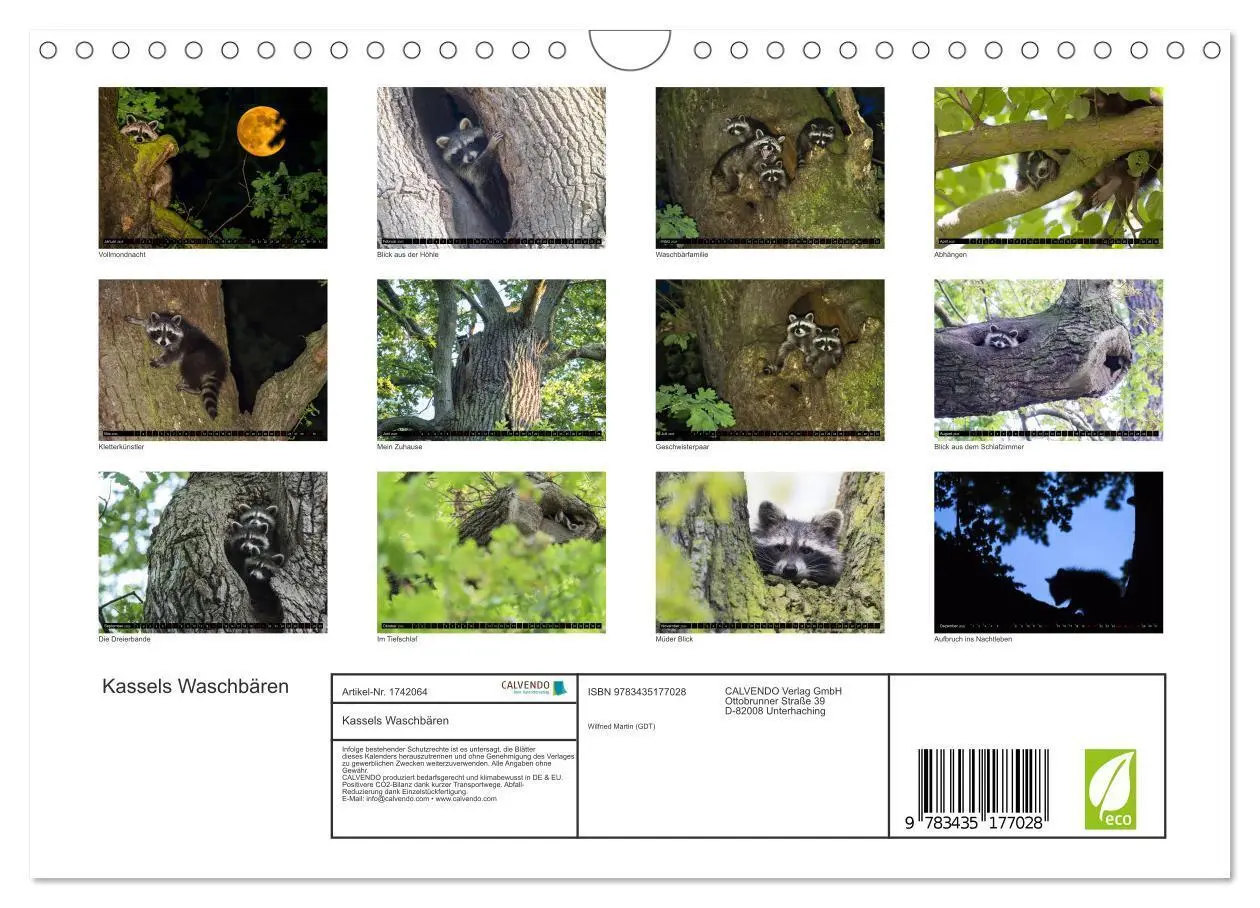Open the Waschbärfamilie photo
The image size is (1260, 908).
pyautogui.click(x=770, y=167)
